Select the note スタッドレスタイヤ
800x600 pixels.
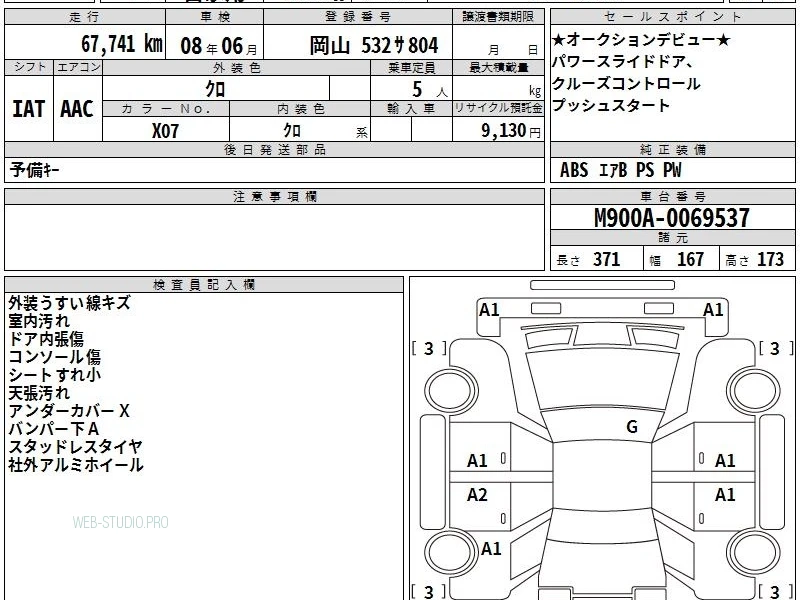tap(76, 447)
